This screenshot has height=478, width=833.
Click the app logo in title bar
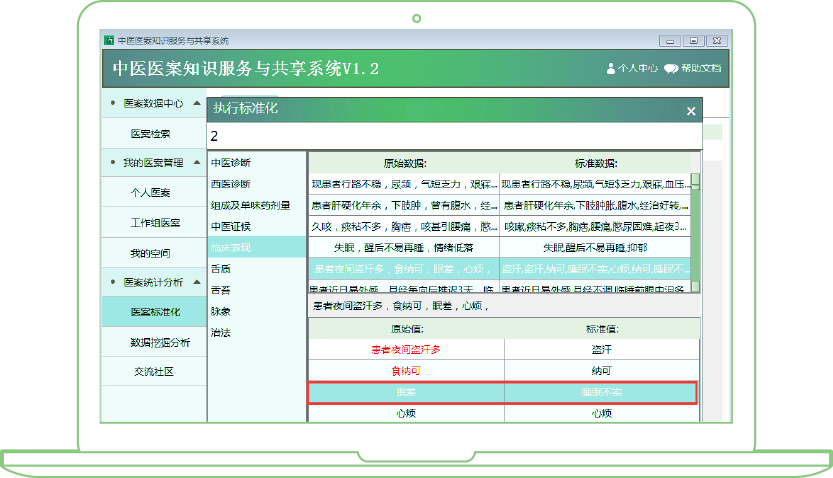pyautogui.click(x=108, y=41)
